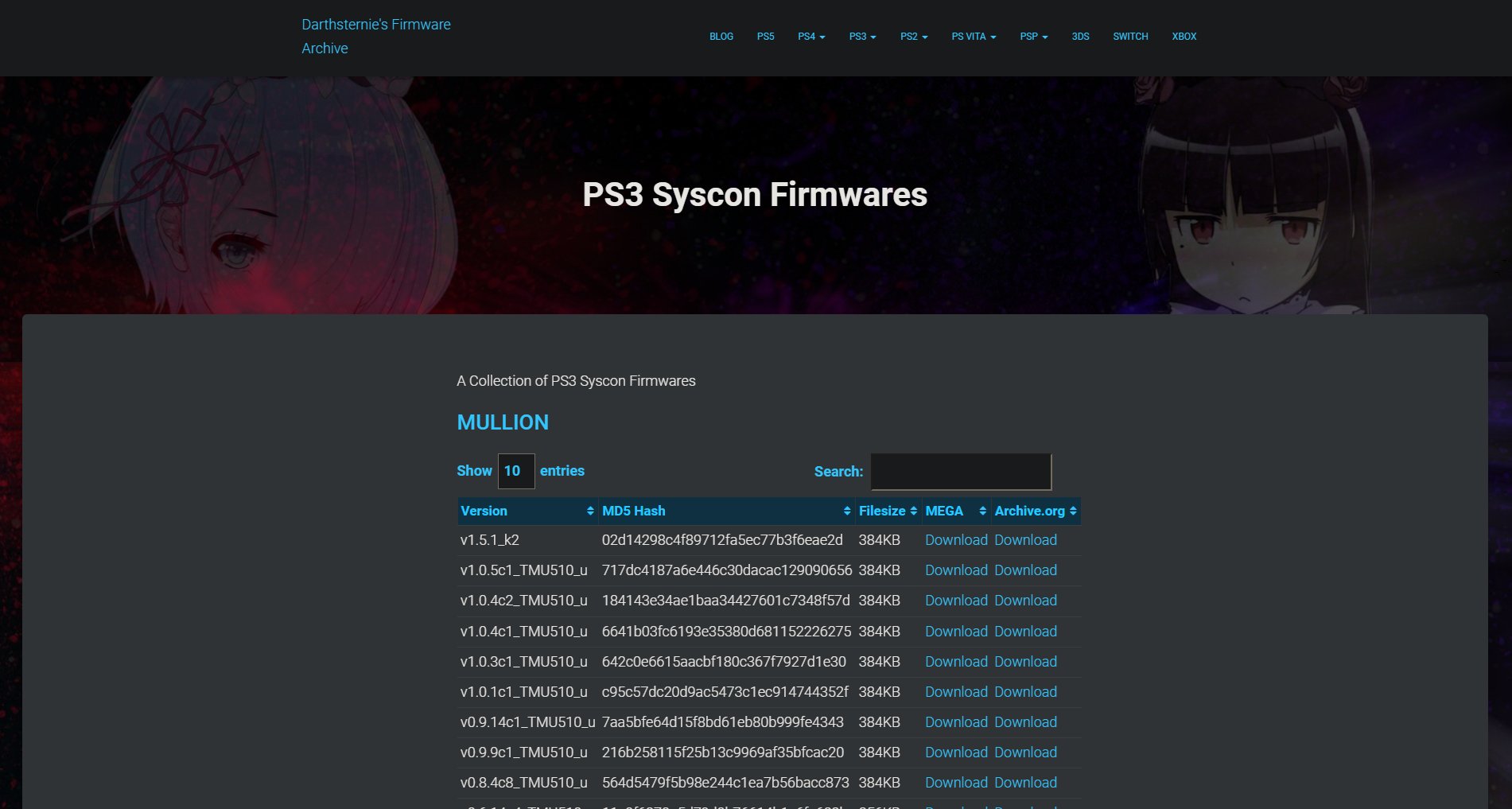Download v1.0.4c1_TMU510_u from Archive.org

tap(1025, 632)
